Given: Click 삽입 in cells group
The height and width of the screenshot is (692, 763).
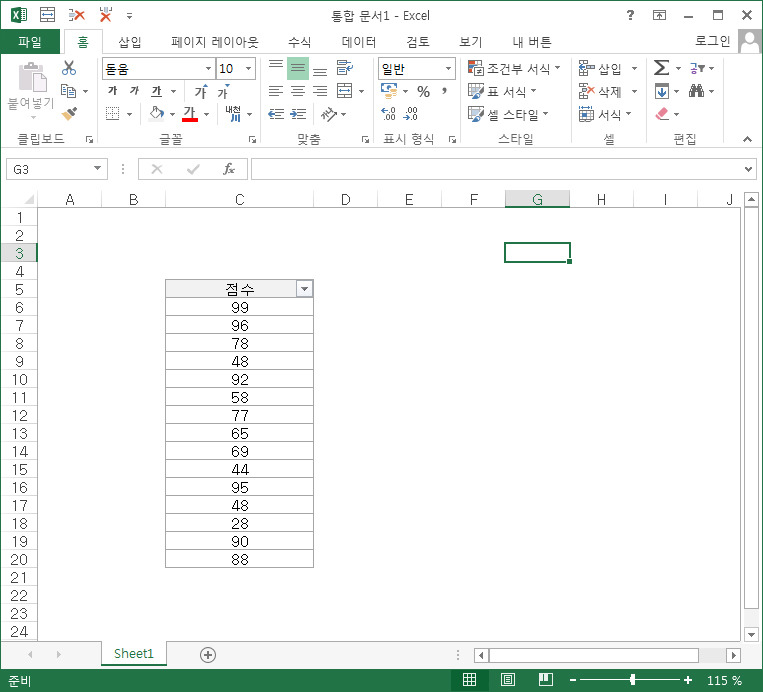Looking at the screenshot, I should click(x=600, y=69).
